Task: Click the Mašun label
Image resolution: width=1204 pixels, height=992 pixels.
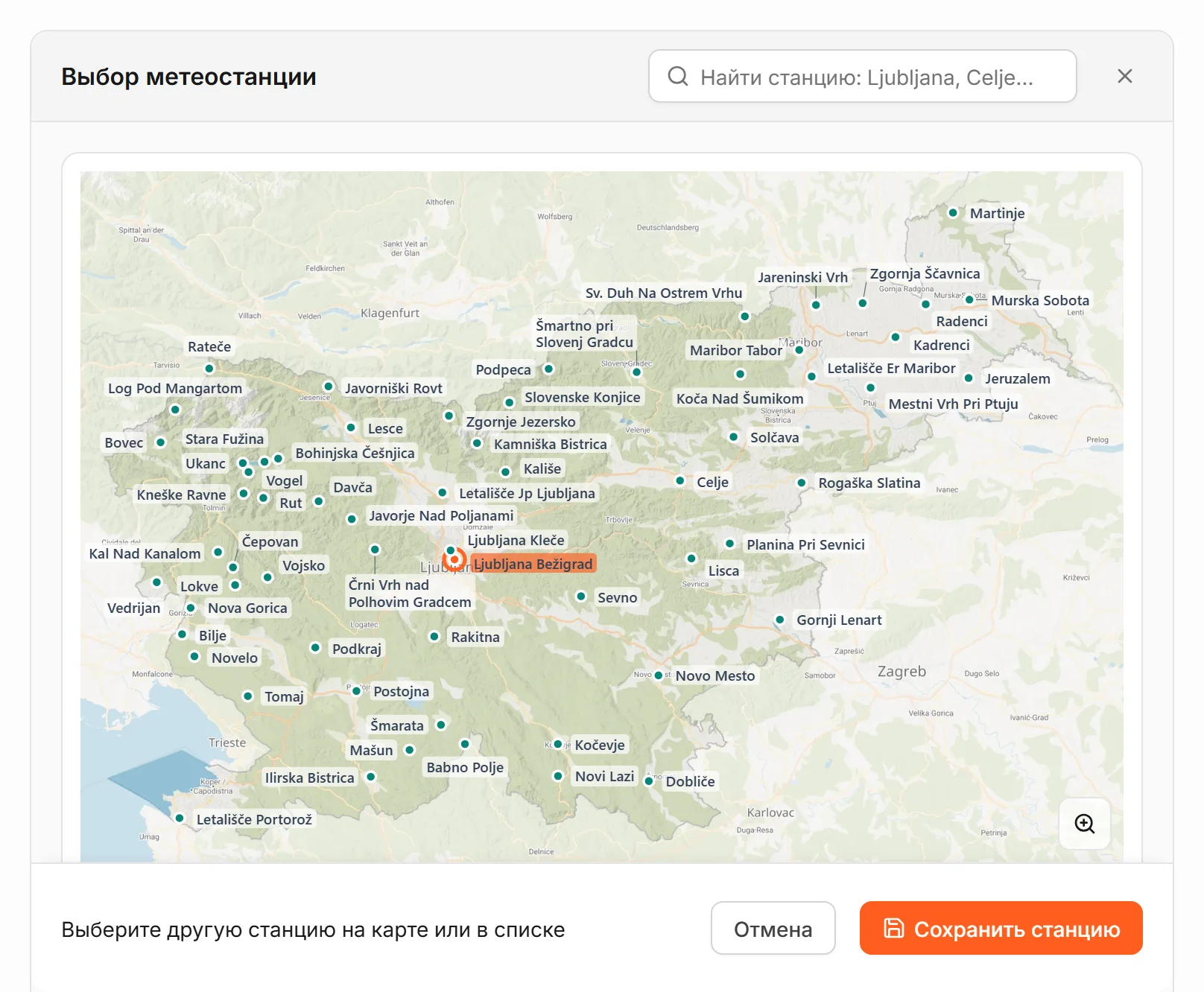Action: [x=371, y=750]
